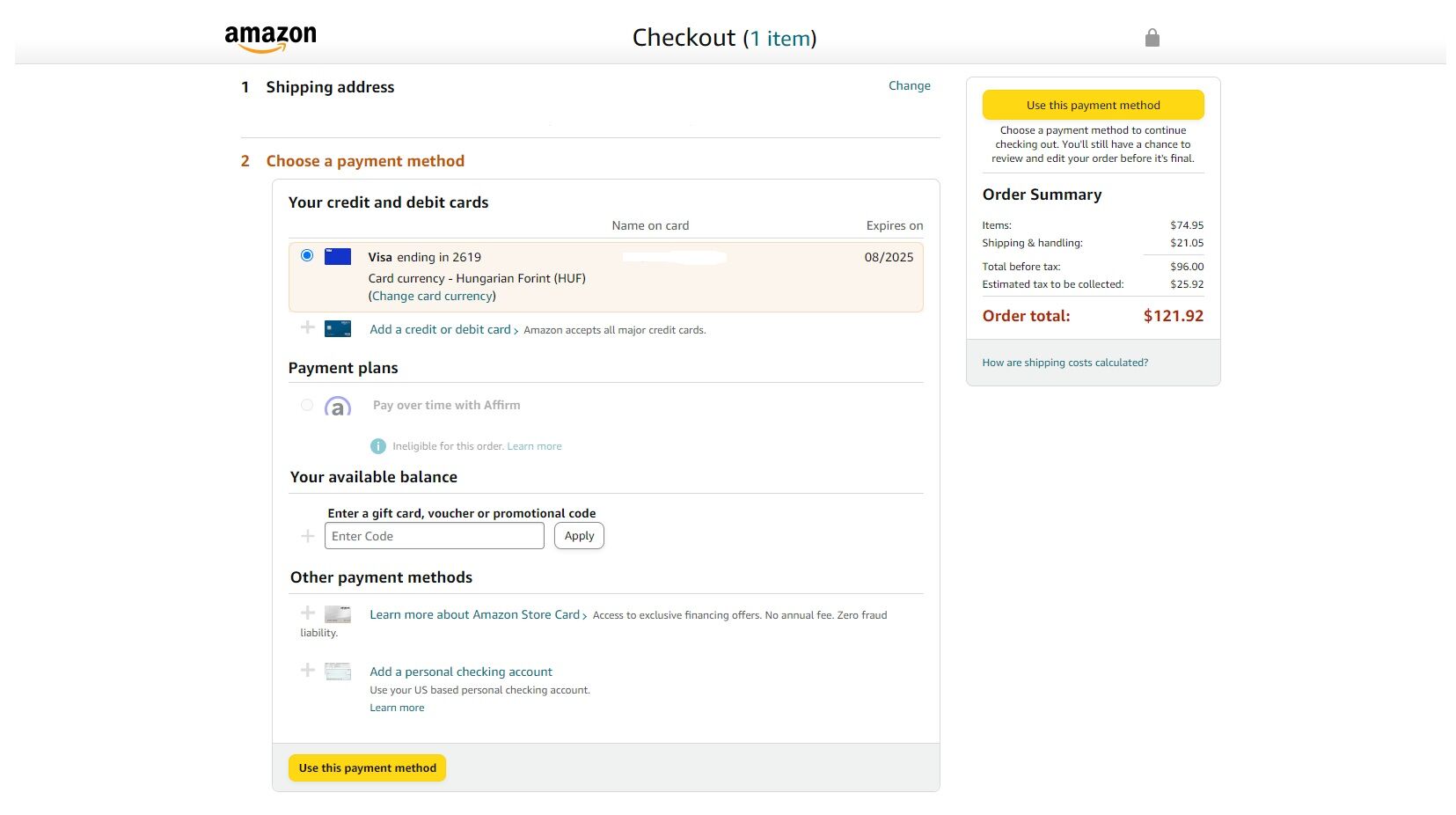
Task: Expand plus next to Amazon Store Card
Action: tap(308, 613)
